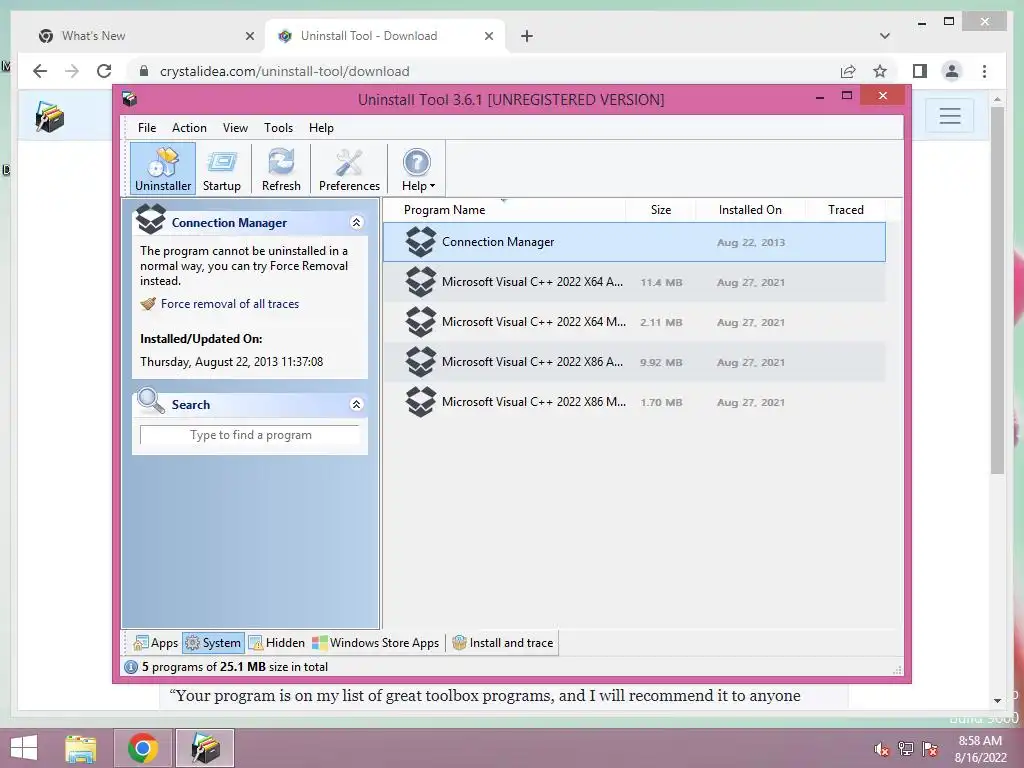Image resolution: width=1024 pixels, height=768 pixels.
Task: Click the Install and trace button
Action: pos(503,643)
